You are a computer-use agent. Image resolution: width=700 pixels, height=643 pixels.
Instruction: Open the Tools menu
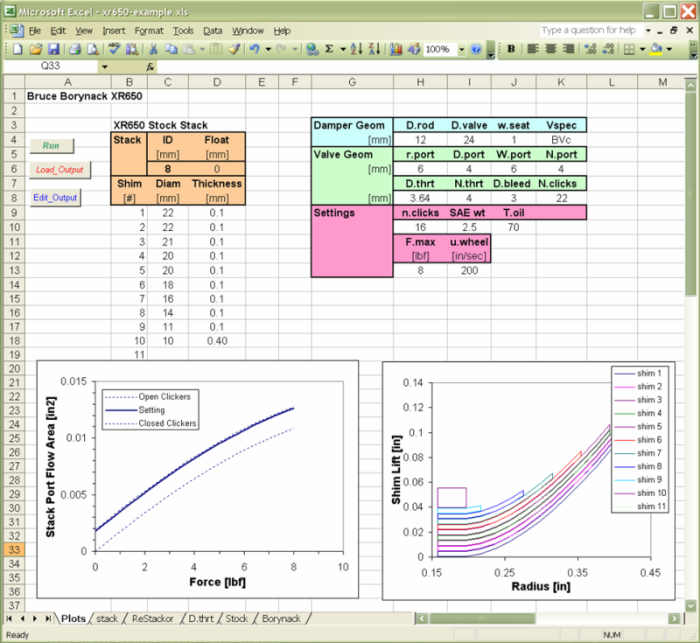click(x=183, y=31)
